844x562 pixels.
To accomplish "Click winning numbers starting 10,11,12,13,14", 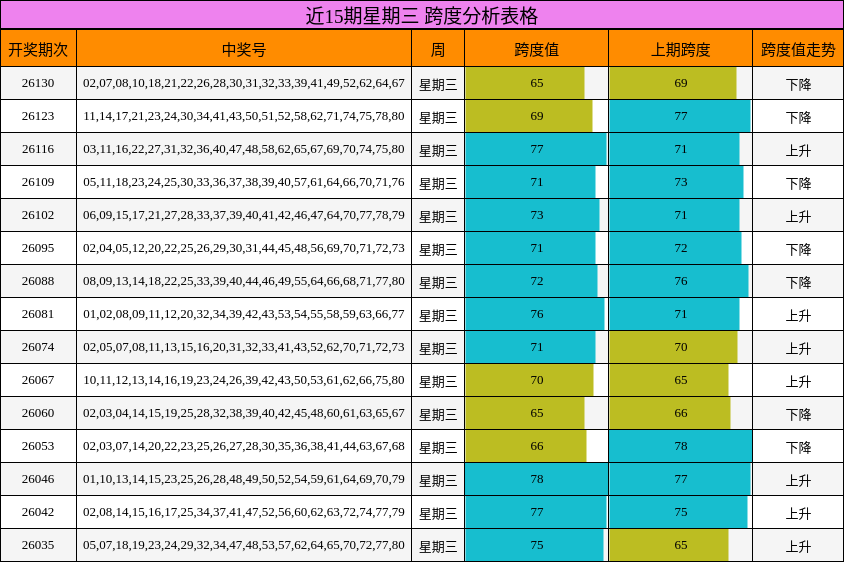I will click(x=244, y=380).
